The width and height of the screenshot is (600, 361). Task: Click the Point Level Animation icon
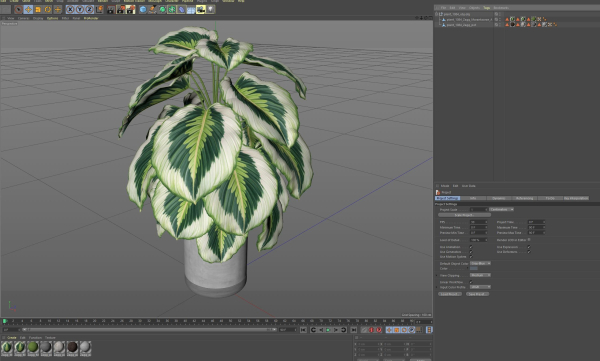pos(419,330)
